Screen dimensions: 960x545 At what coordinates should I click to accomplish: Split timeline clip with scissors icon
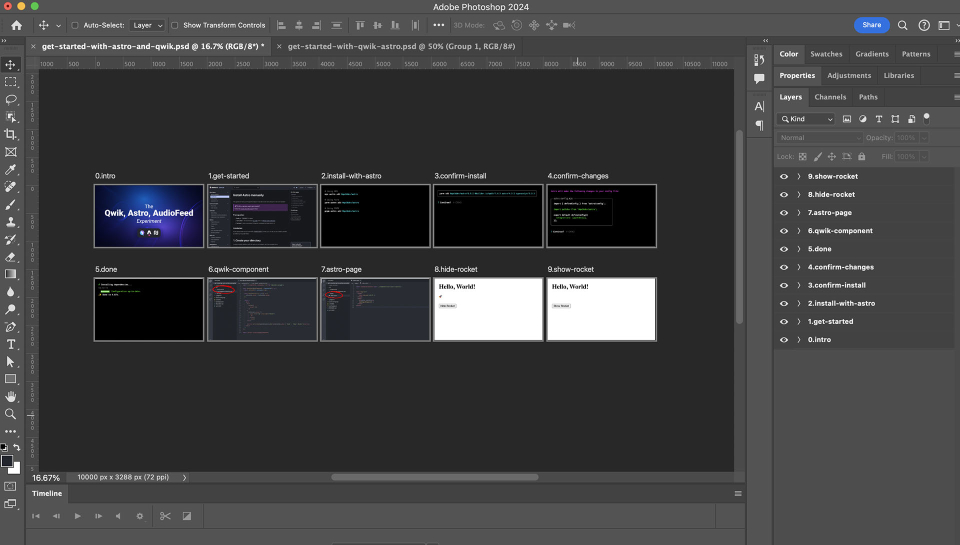click(165, 516)
